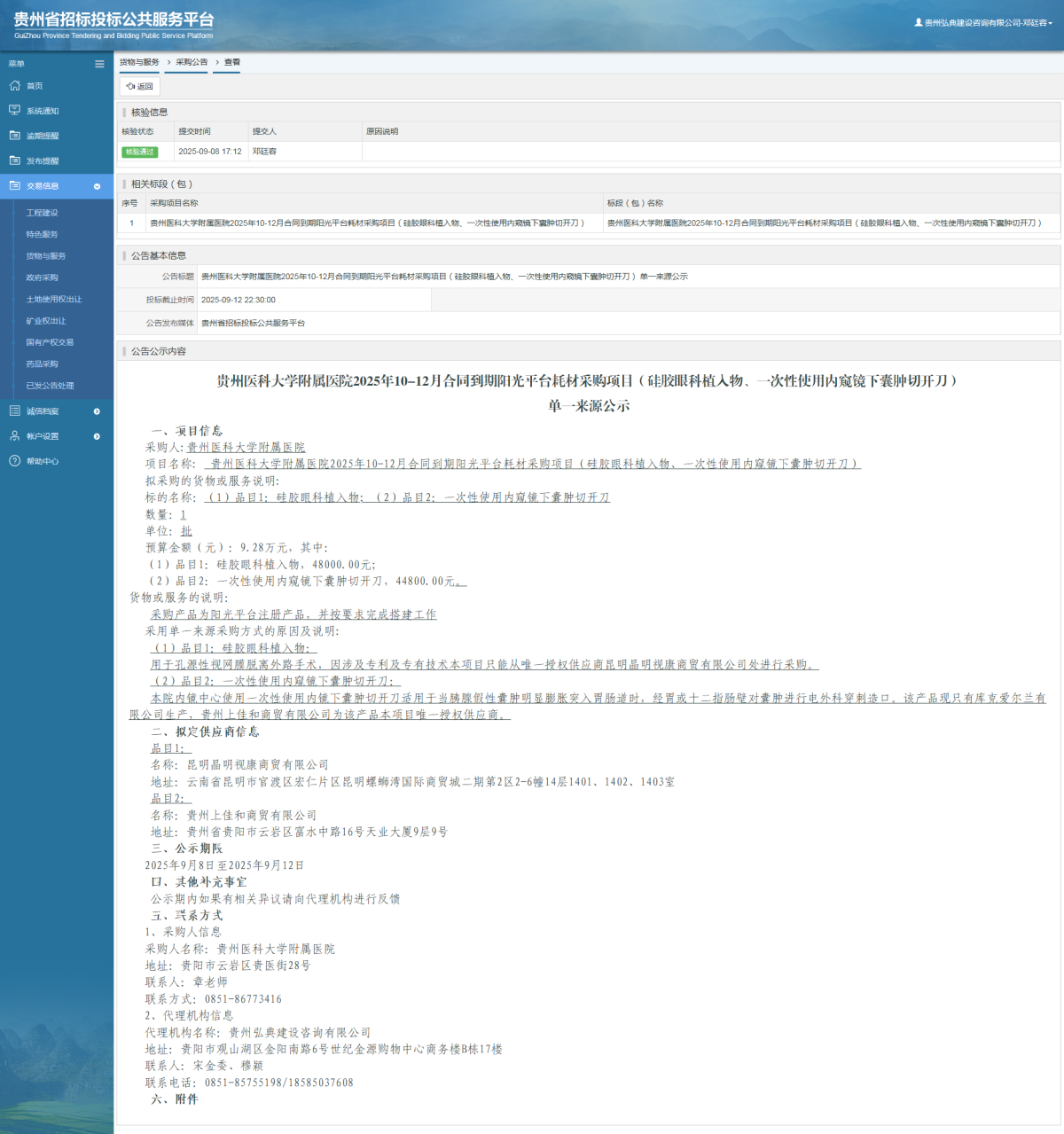Image resolution: width=1064 pixels, height=1134 pixels.
Task: Open 已发公告处理 in the sidebar
Action: coord(50,386)
